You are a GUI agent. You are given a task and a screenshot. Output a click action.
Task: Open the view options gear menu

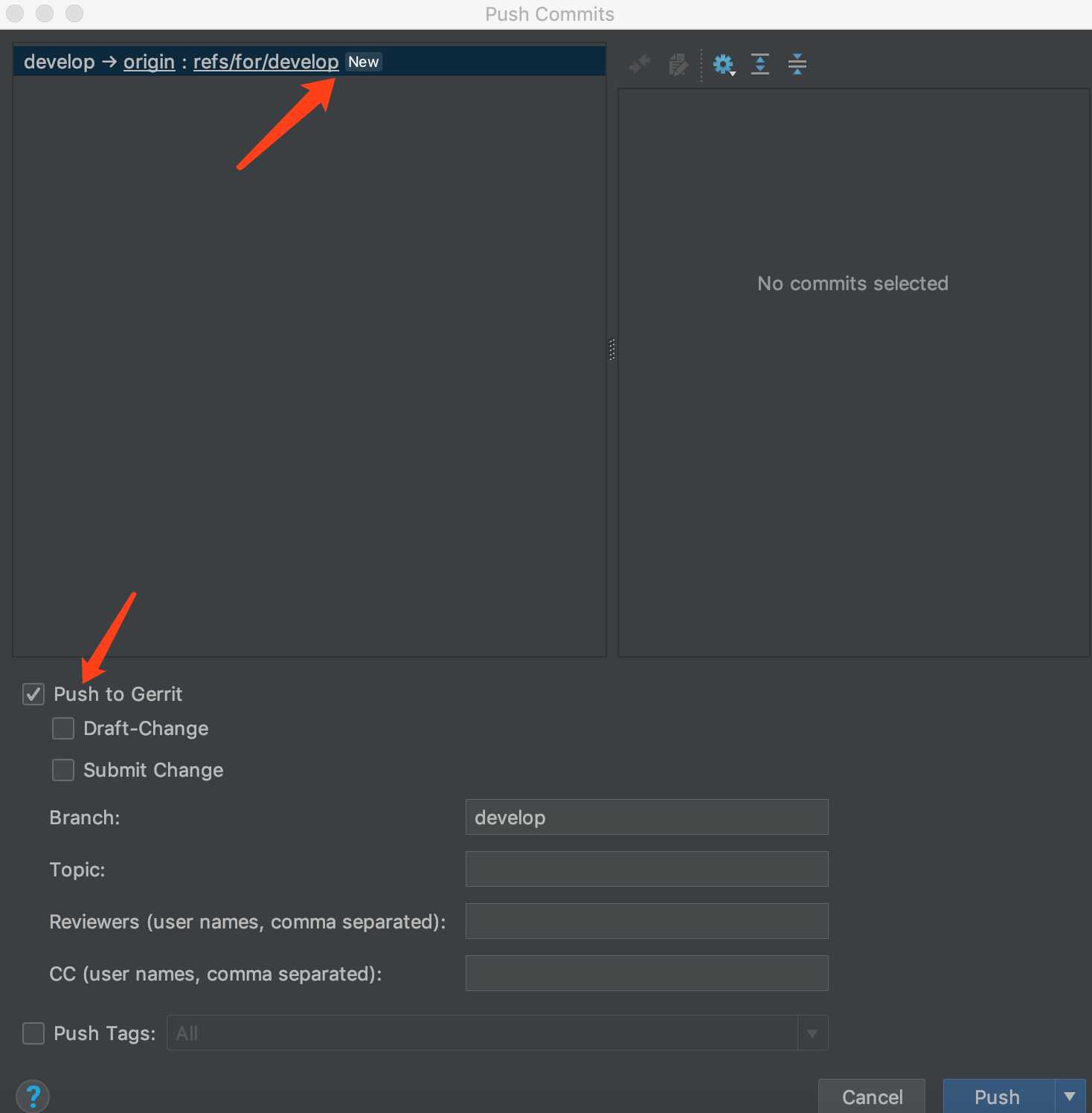click(724, 65)
